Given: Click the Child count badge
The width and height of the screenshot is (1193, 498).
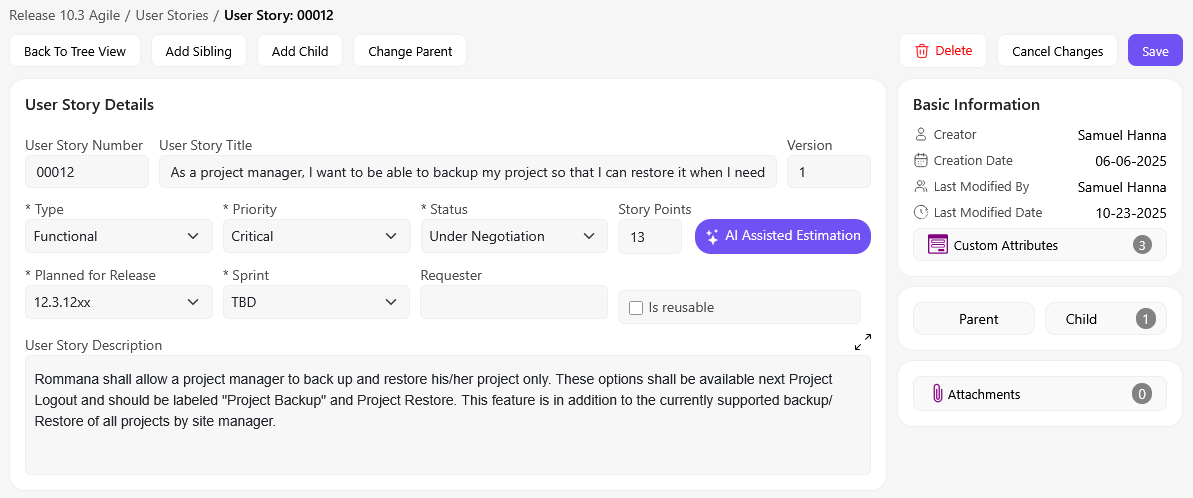Looking at the screenshot, I should [x=1146, y=319].
